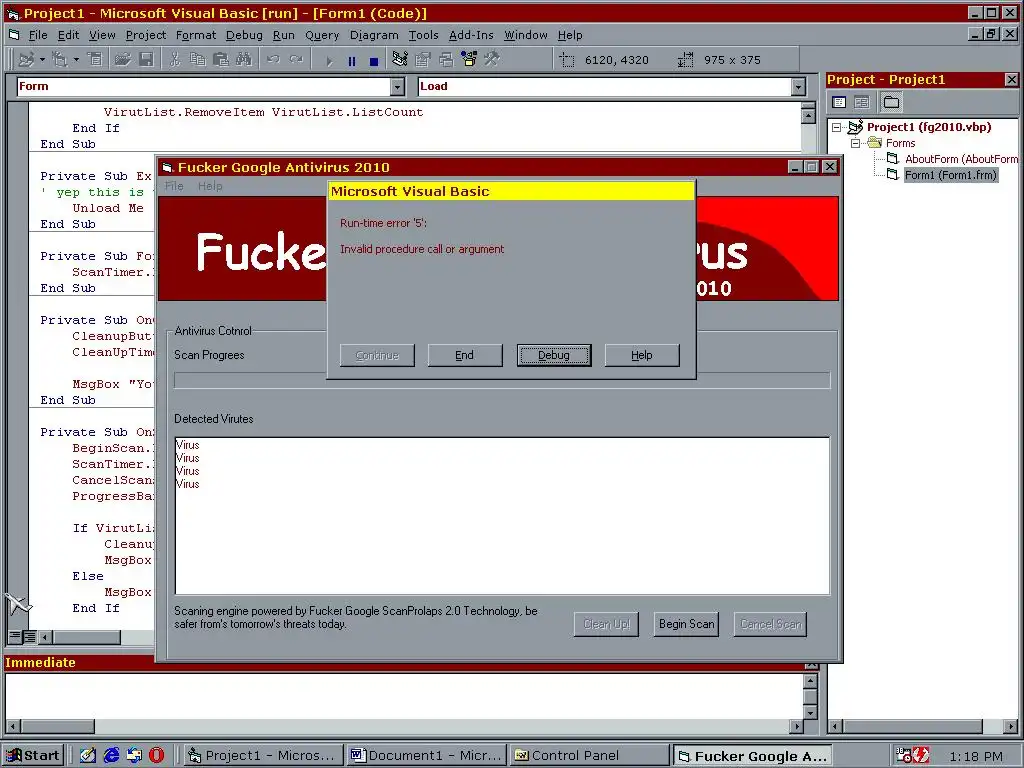Viewport: 1024px width, 768px height.
Task: Open the Run menu
Action: [283, 35]
